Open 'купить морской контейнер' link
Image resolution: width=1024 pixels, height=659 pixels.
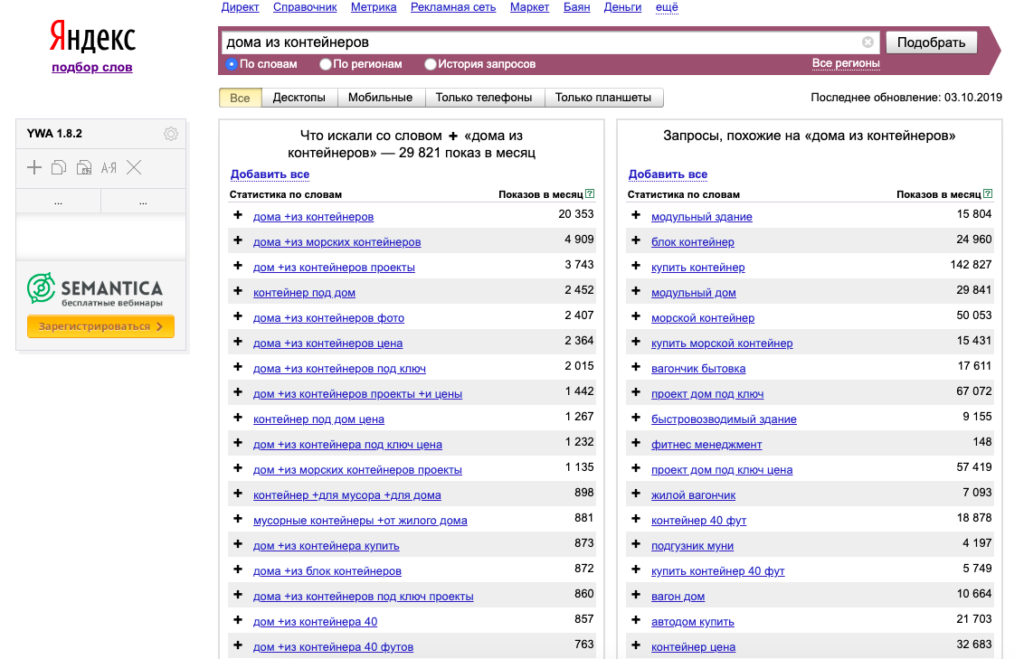tap(722, 343)
